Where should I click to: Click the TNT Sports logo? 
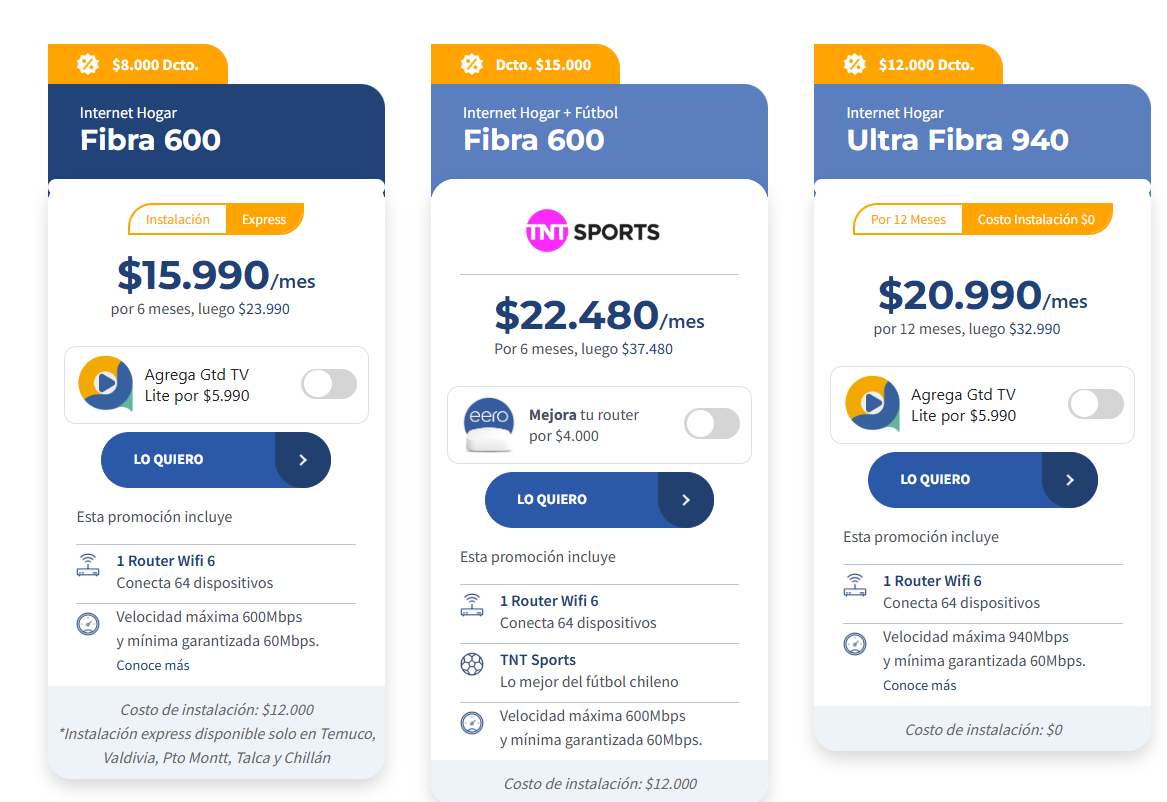[x=593, y=232]
